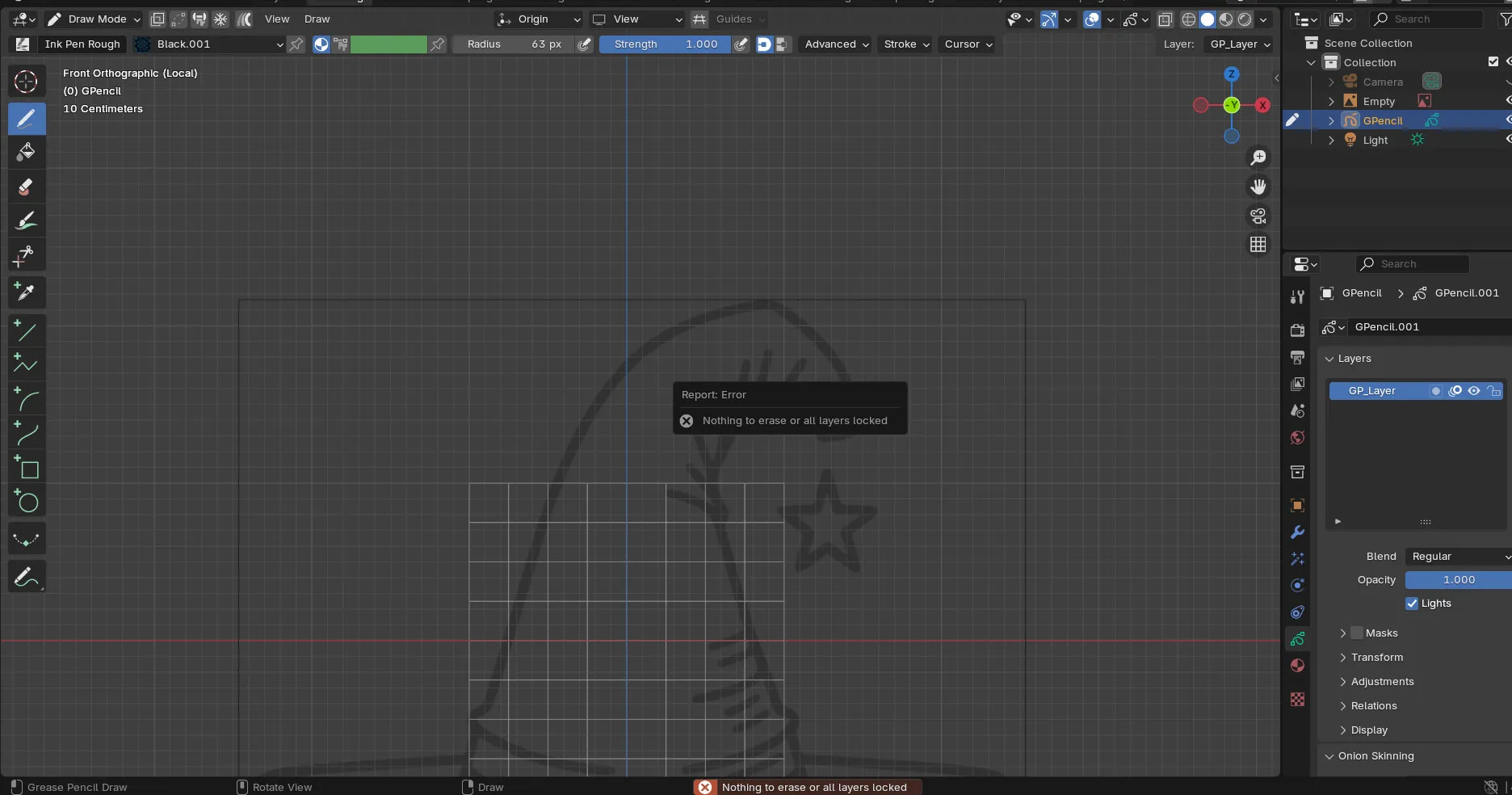Select the Curve tool
The height and width of the screenshot is (795, 1512).
[x=26, y=435]
